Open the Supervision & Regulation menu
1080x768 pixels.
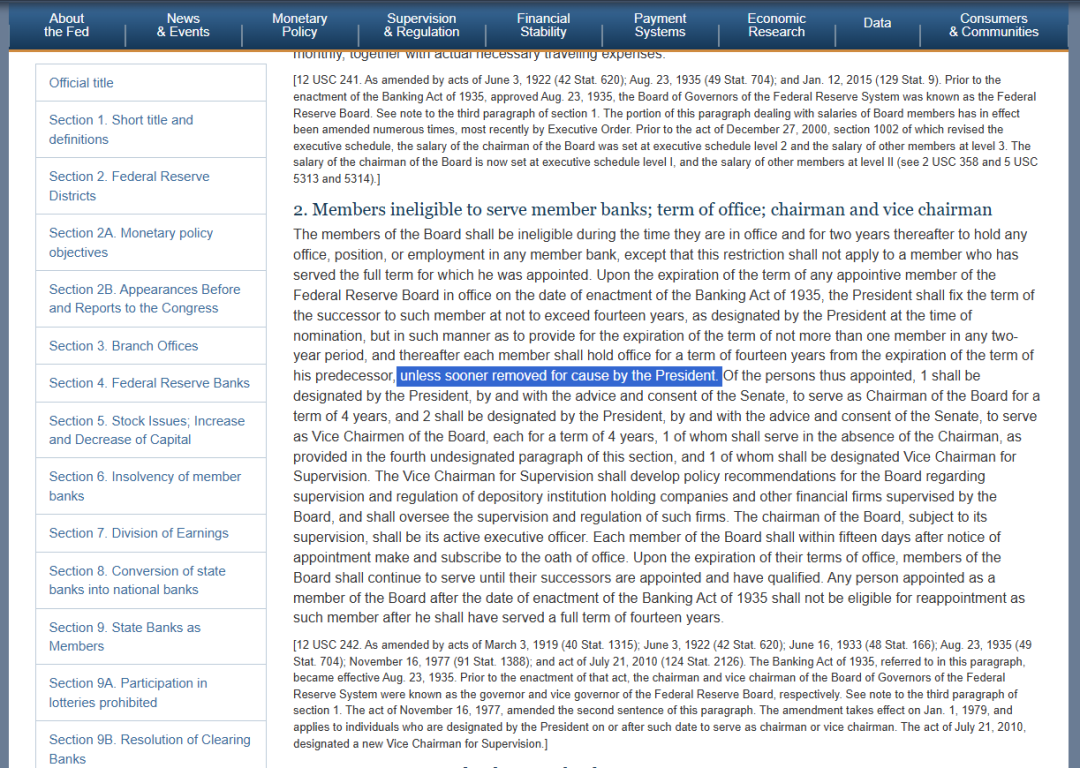422,25
